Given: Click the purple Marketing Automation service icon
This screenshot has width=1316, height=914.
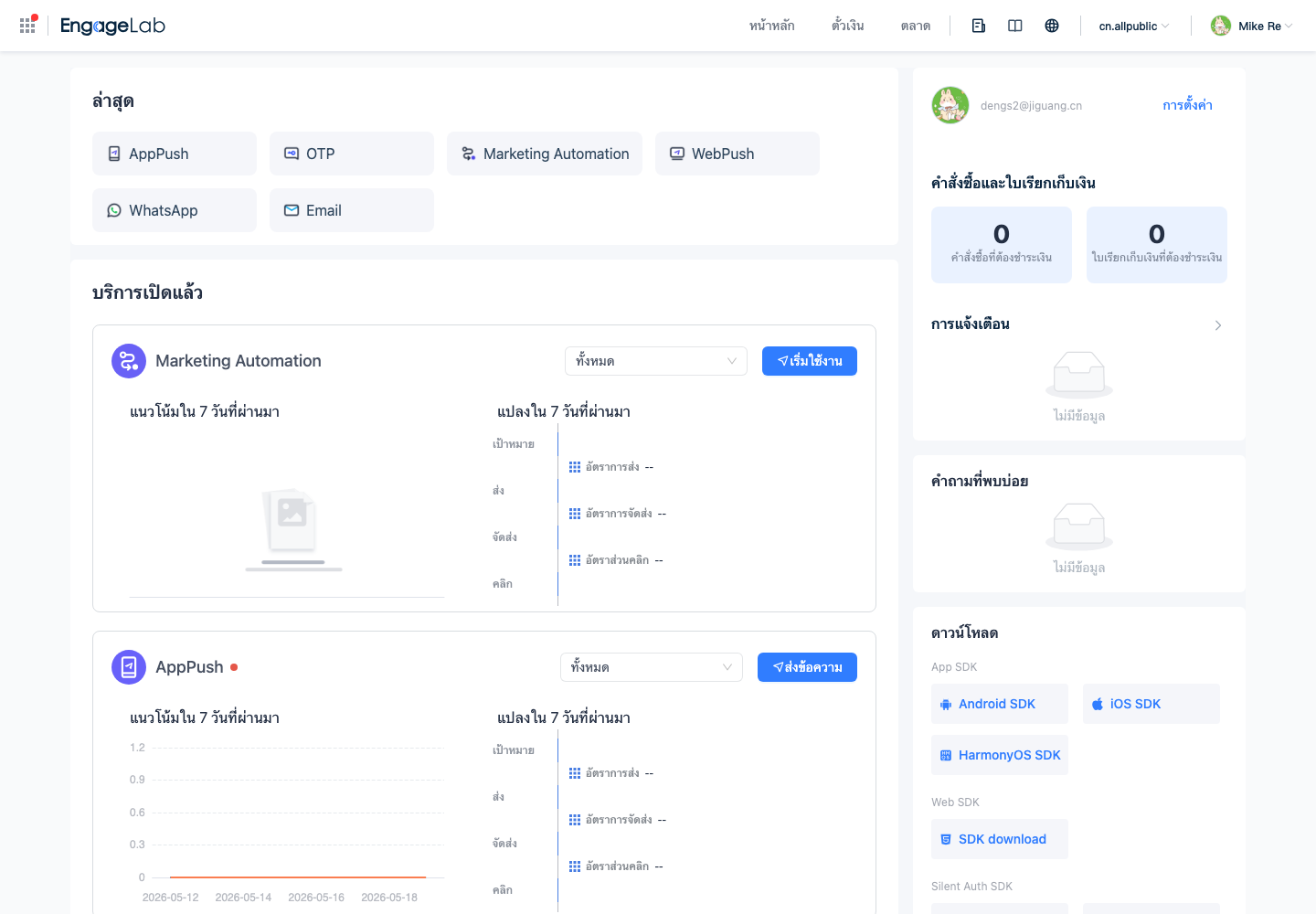Looking at the screenshot, I should pyautogui.click(x=129, y=361).
